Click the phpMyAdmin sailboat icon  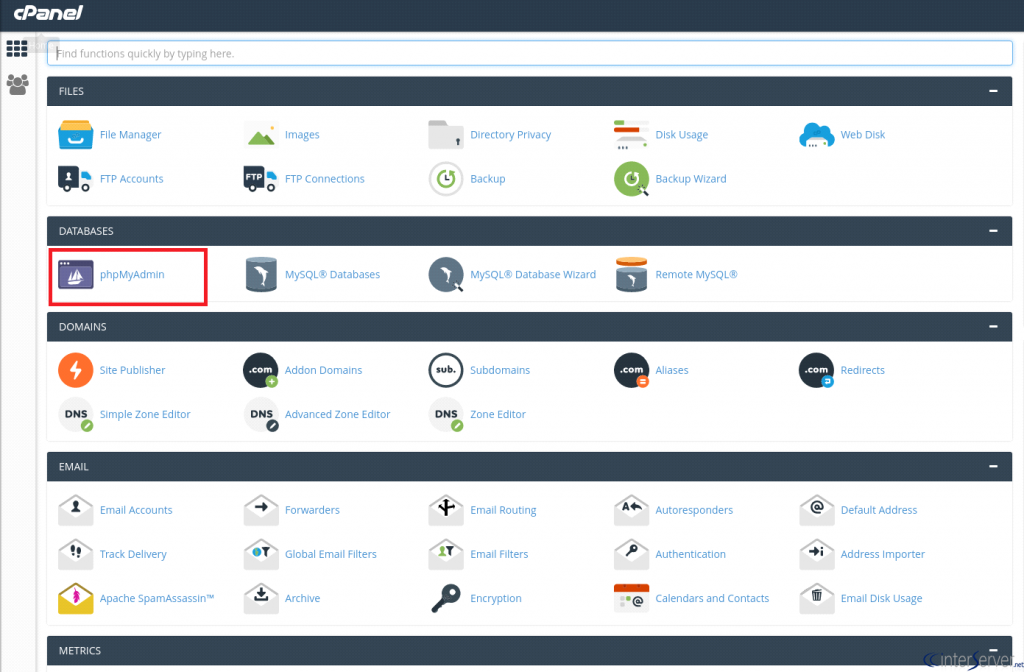[x=76, y=274]
